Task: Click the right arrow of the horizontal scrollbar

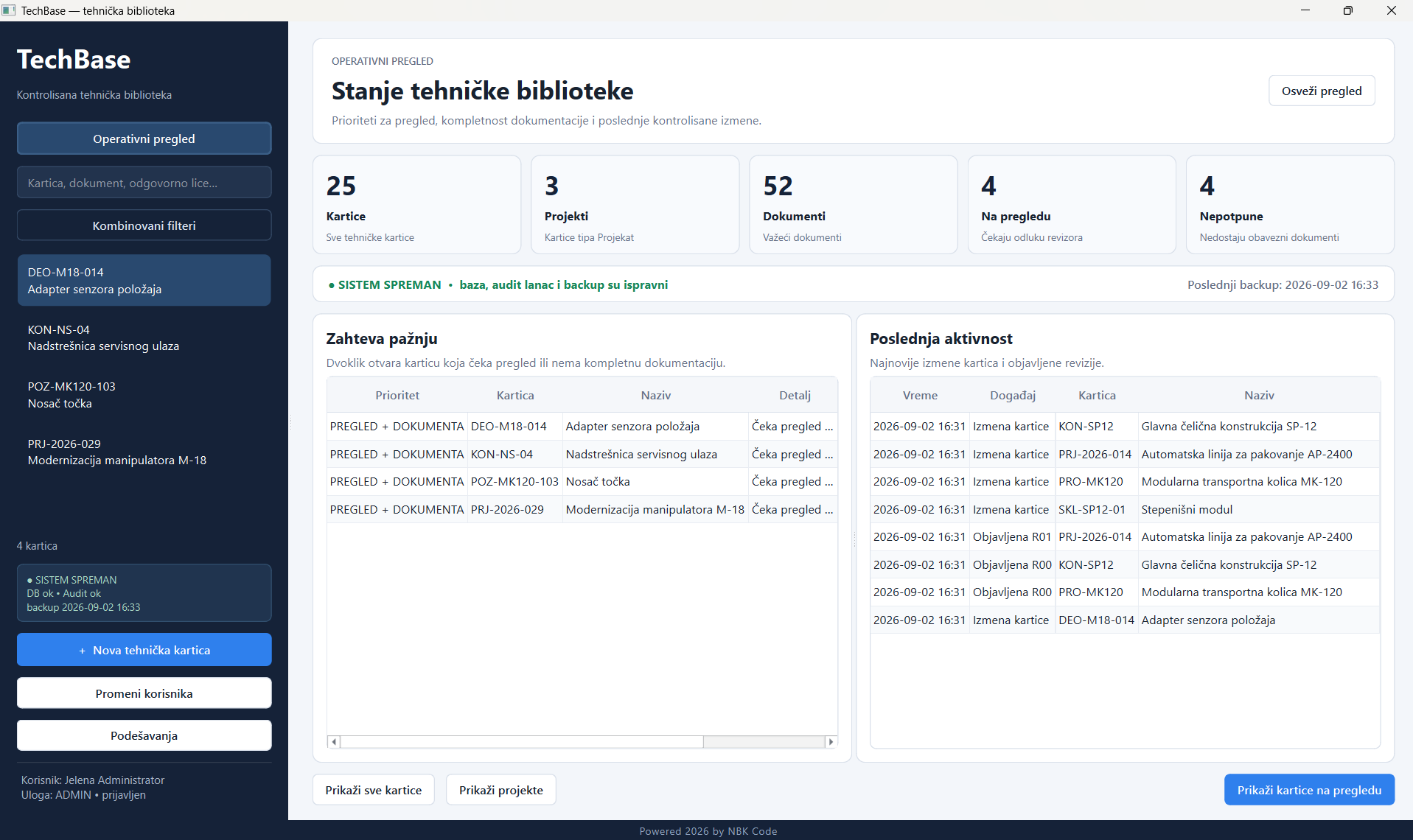Action: 831,742
